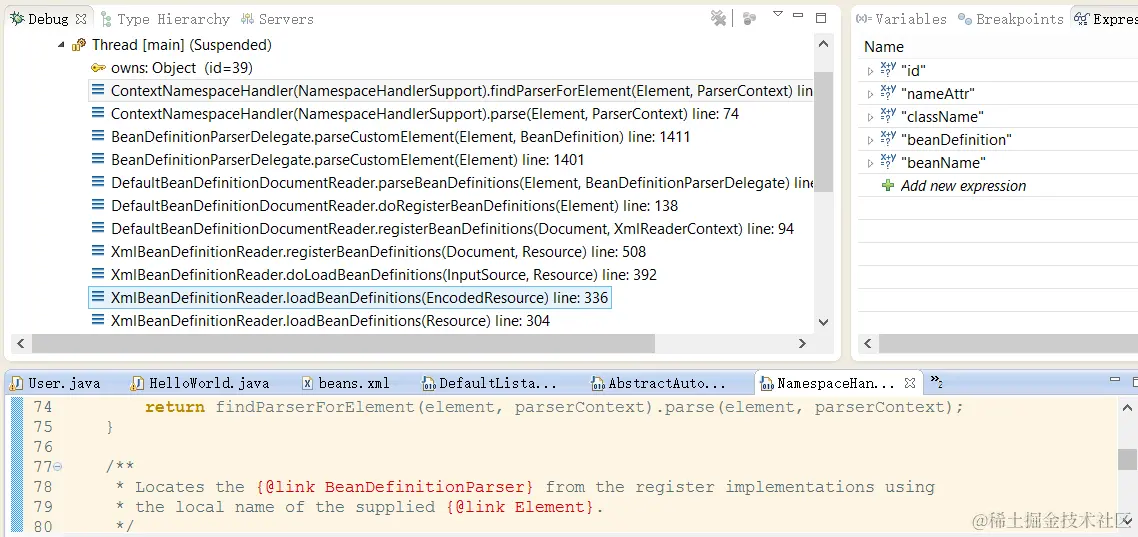Switch to the Breakpoints tab
The height and width of the screenshot is (537, 1138).
(x=1012, y=19)
